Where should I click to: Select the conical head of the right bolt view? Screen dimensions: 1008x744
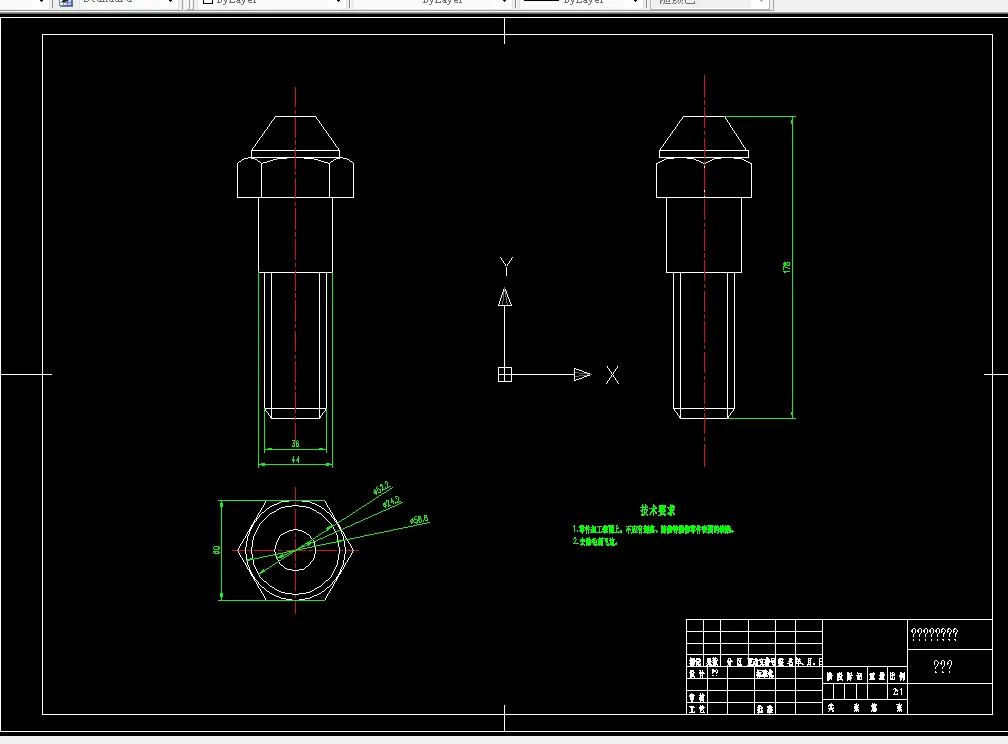pyautogui.click(x=704, y=134)
